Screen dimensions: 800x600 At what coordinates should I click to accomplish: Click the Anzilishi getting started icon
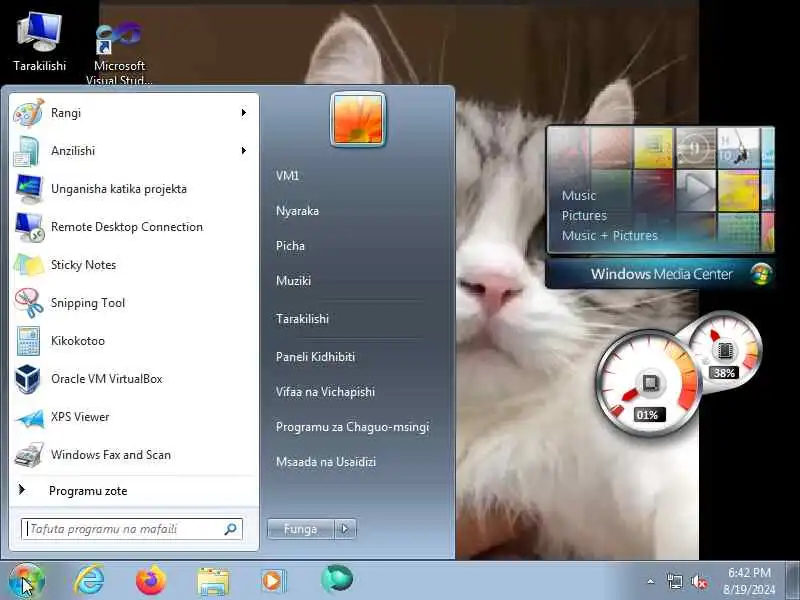tap(28, 151)
